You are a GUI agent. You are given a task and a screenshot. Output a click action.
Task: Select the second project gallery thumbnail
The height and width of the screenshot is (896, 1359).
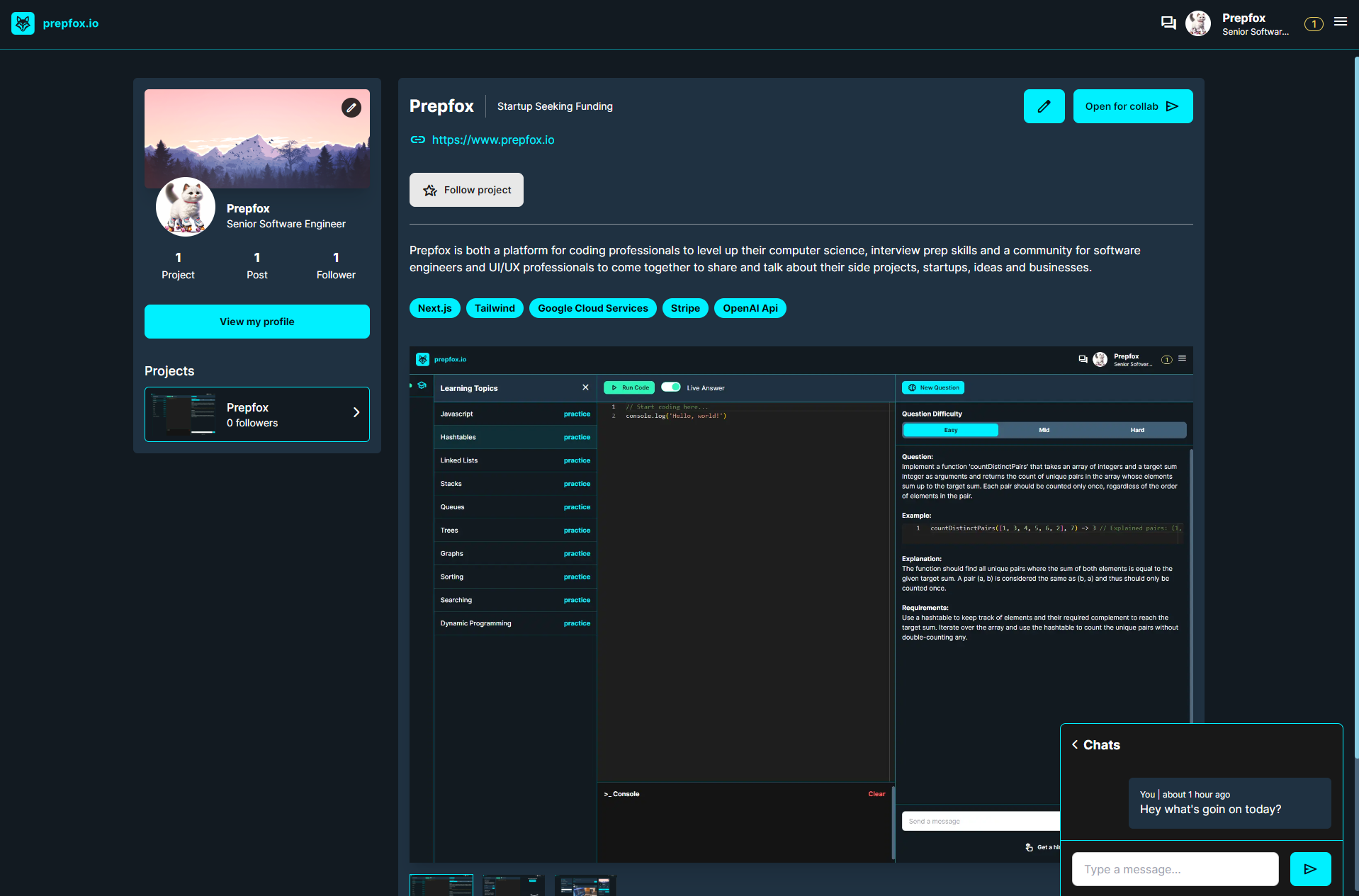click(514, 885)
